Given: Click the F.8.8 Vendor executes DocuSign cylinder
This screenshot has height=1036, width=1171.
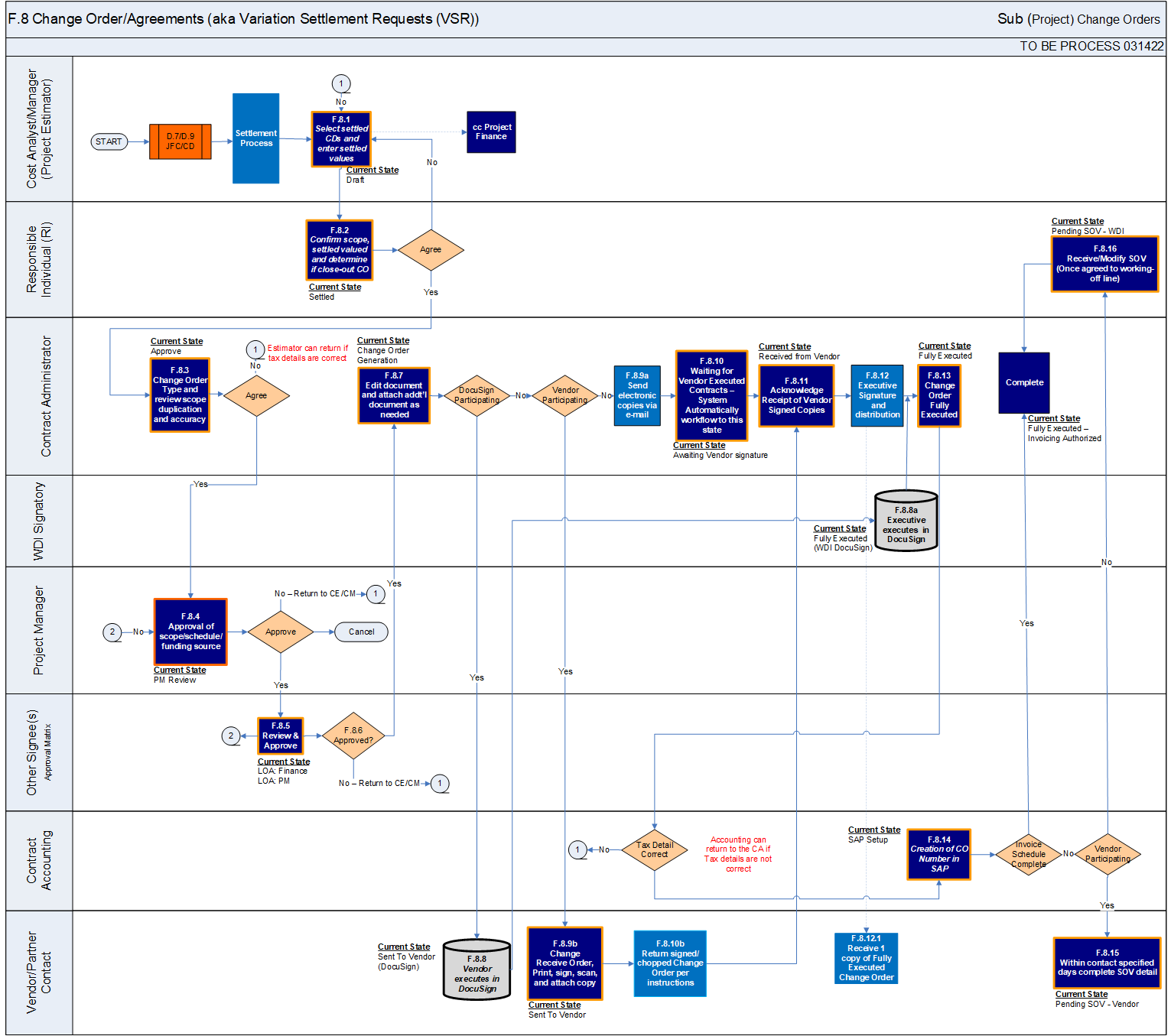Looking at the screenshot, I should (x=477, y=969).
